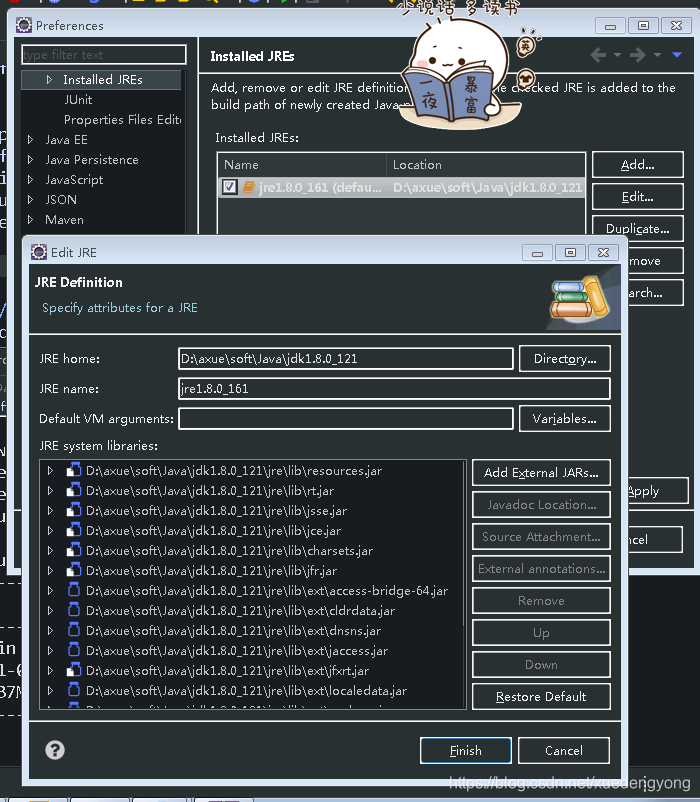Click the jar icon beside jce.jar
Image resolution: width=700 pixels, height=802 pixels.
74,530
